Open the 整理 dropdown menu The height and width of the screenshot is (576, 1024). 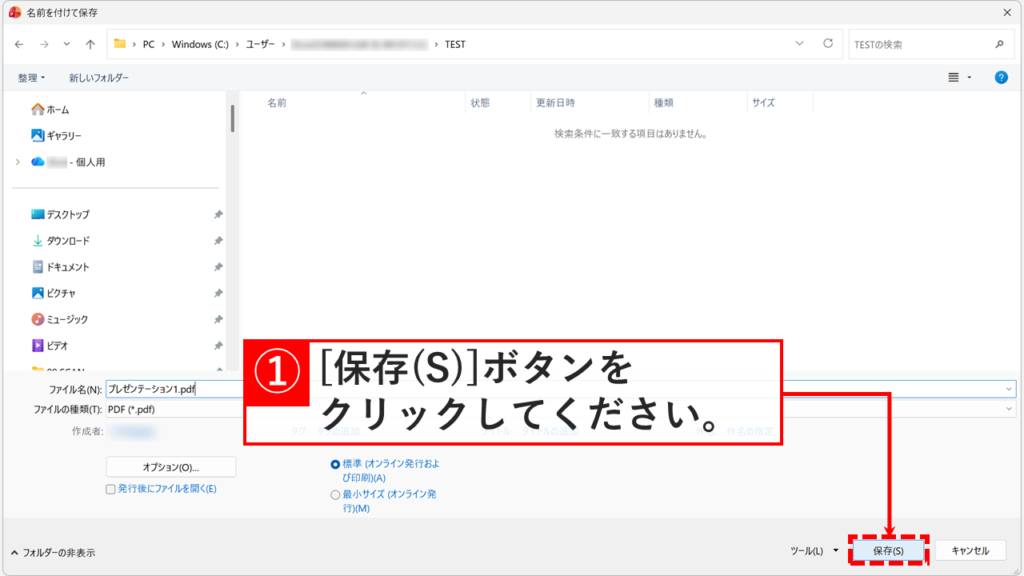tap(31, 76)
